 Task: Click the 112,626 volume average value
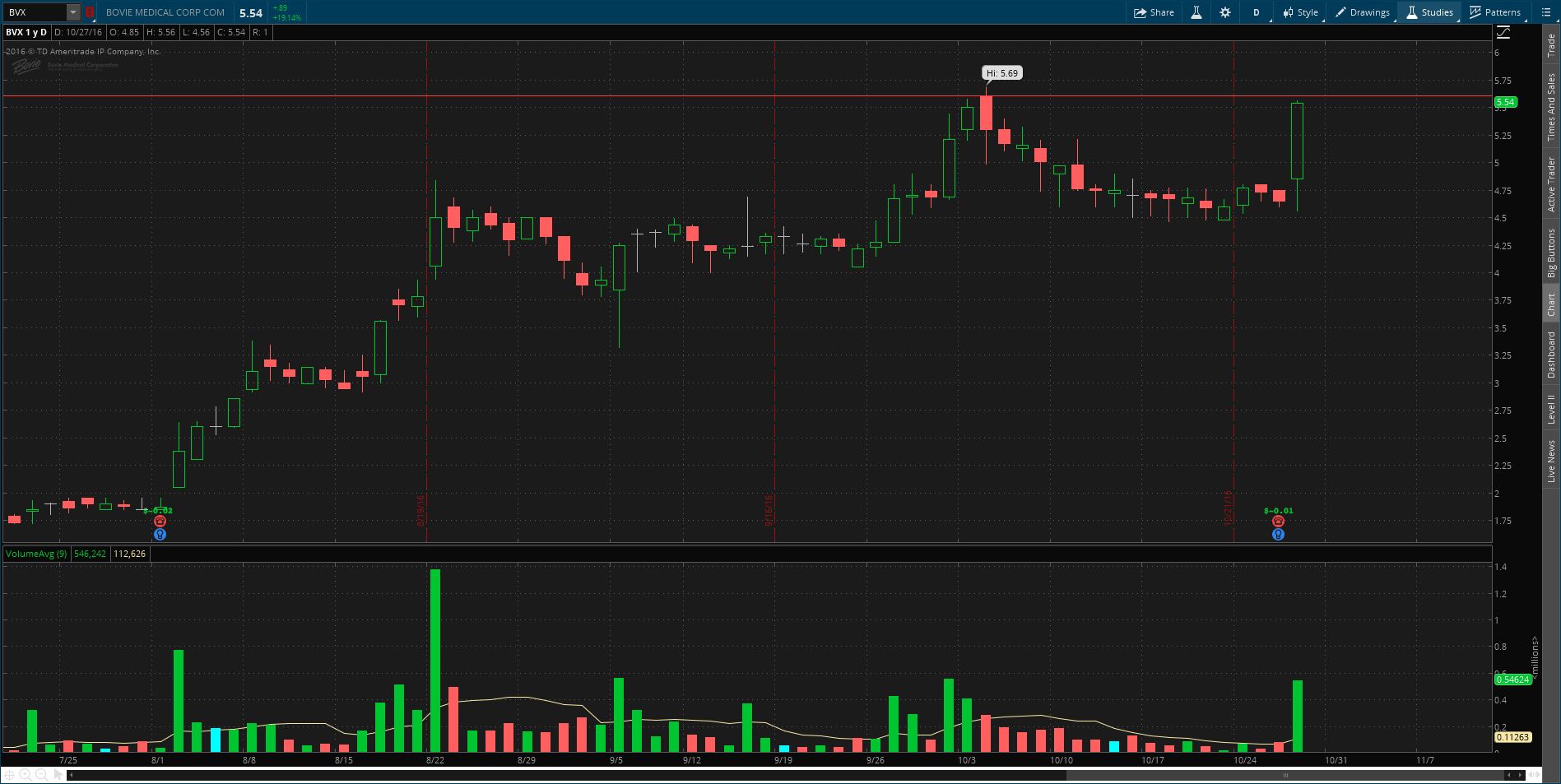[130, 554]
